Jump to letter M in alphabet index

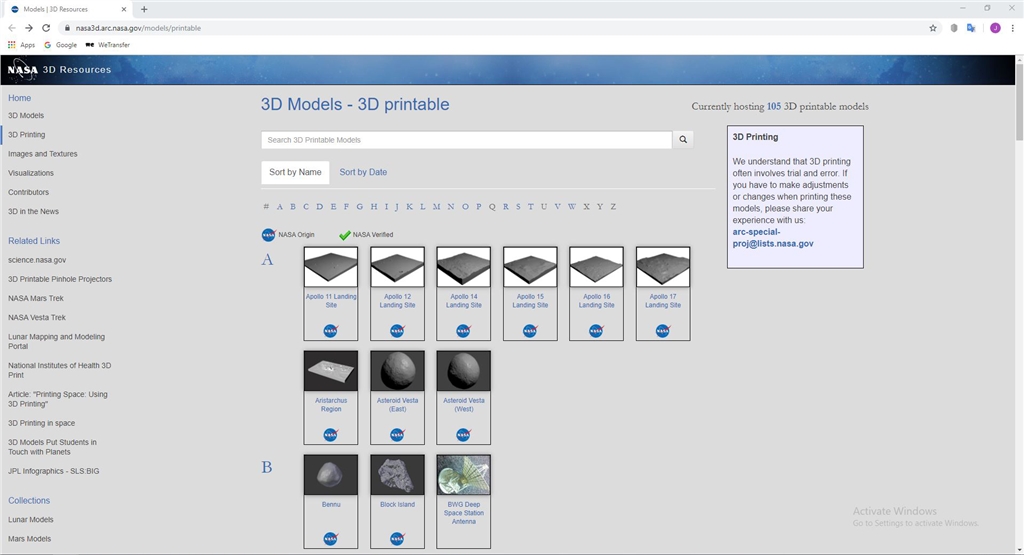click(436, 207)
